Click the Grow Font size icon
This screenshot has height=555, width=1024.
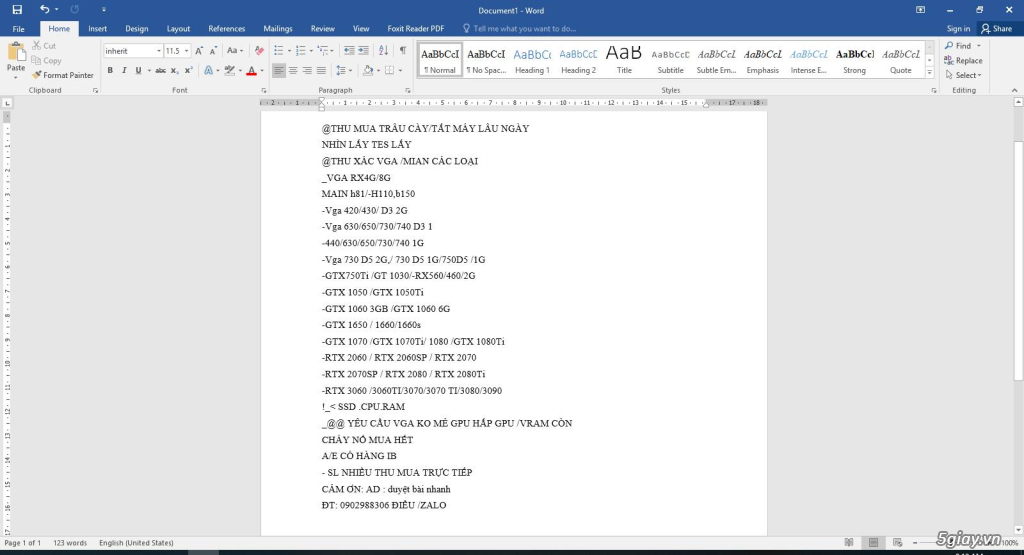tap(201, 50)
